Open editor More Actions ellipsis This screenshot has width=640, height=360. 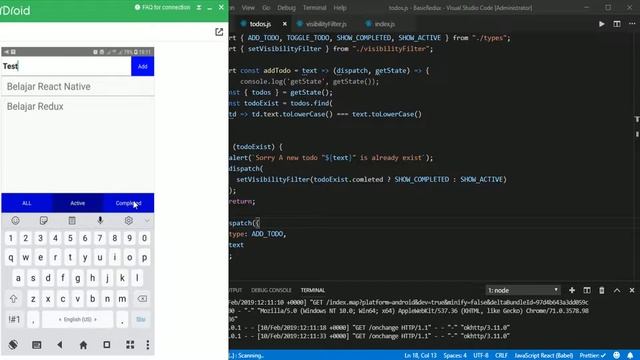(632, 24)
